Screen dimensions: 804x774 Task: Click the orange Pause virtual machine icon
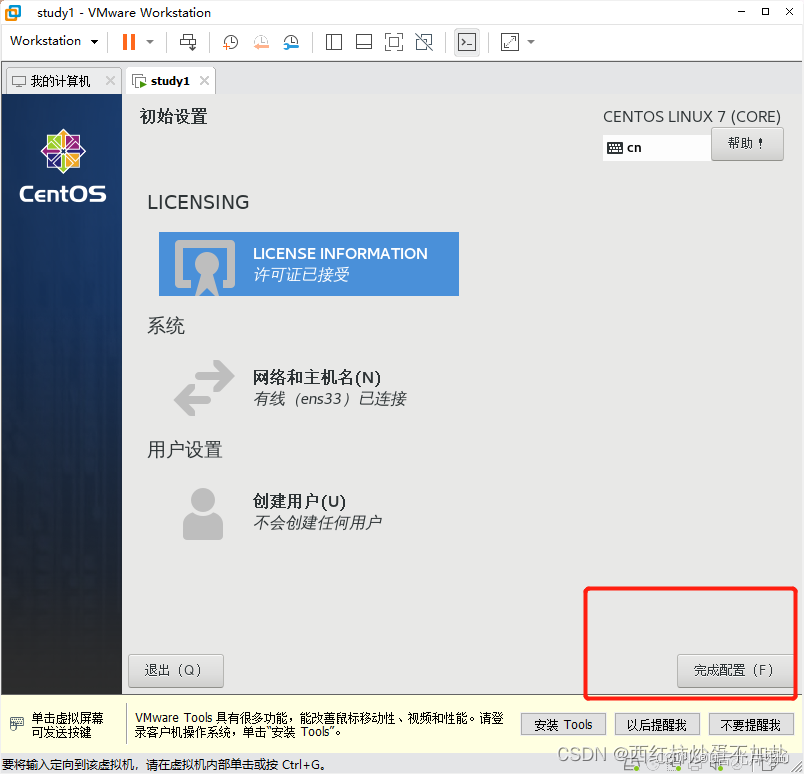129,42
